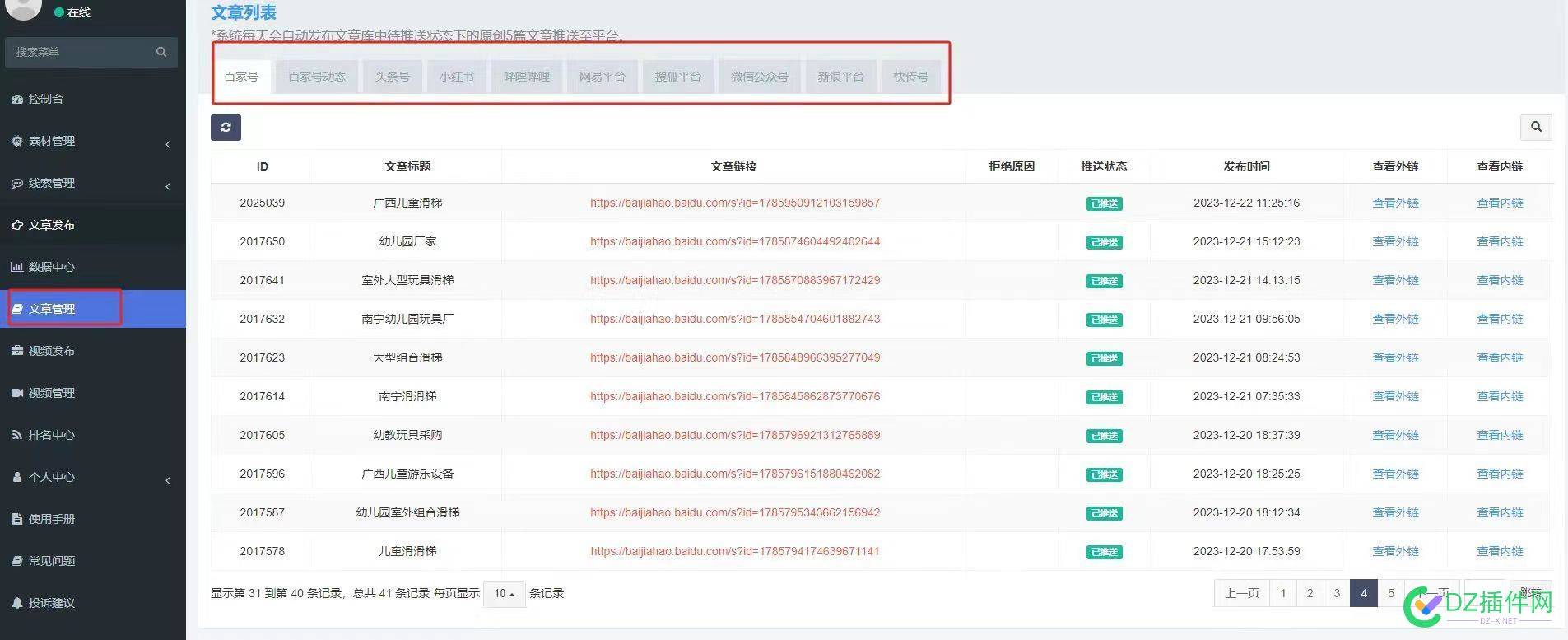Click 查看外链 for article 2017632
1568x640 pixels.
pos(1395,319)
